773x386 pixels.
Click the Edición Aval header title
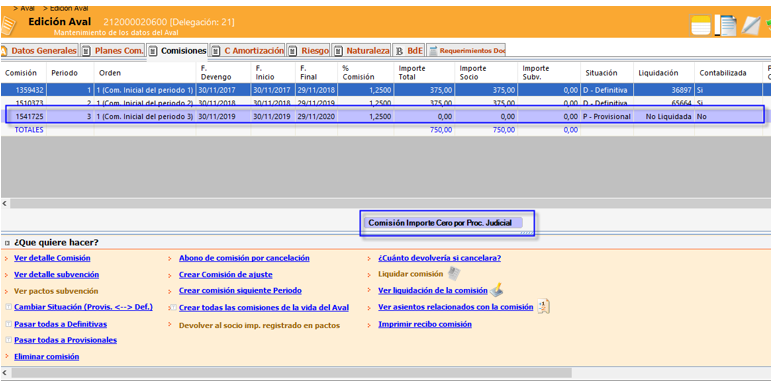tap(60, 22)
